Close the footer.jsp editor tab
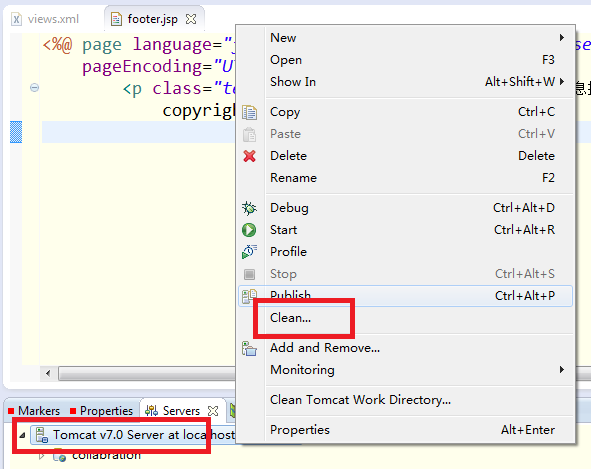 coord(191,19)
